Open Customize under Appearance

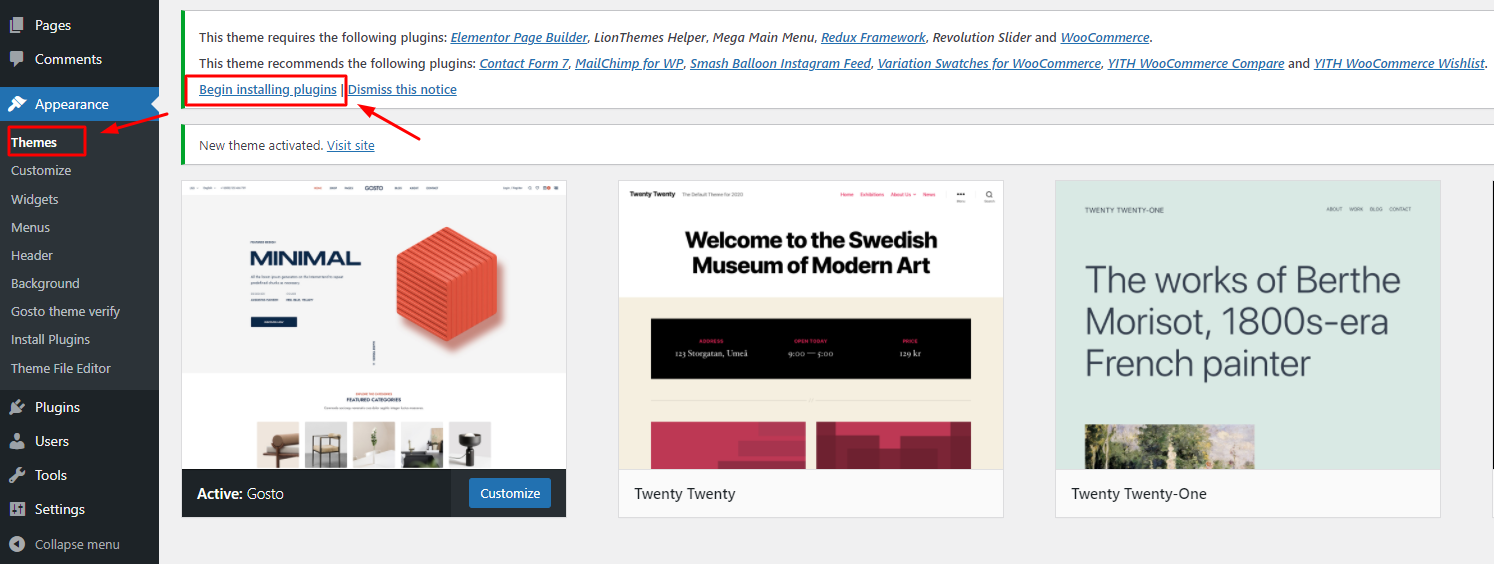(41, 170)
